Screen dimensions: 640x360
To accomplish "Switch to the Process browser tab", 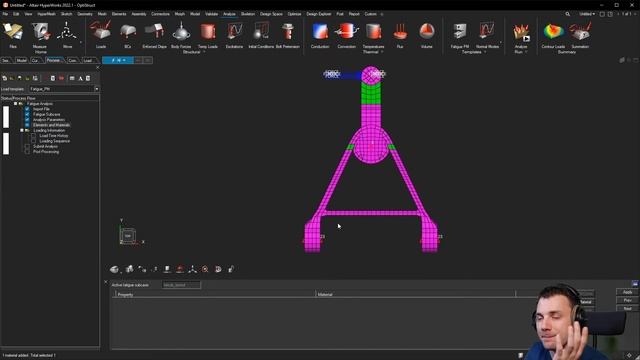I will point(53,60).
